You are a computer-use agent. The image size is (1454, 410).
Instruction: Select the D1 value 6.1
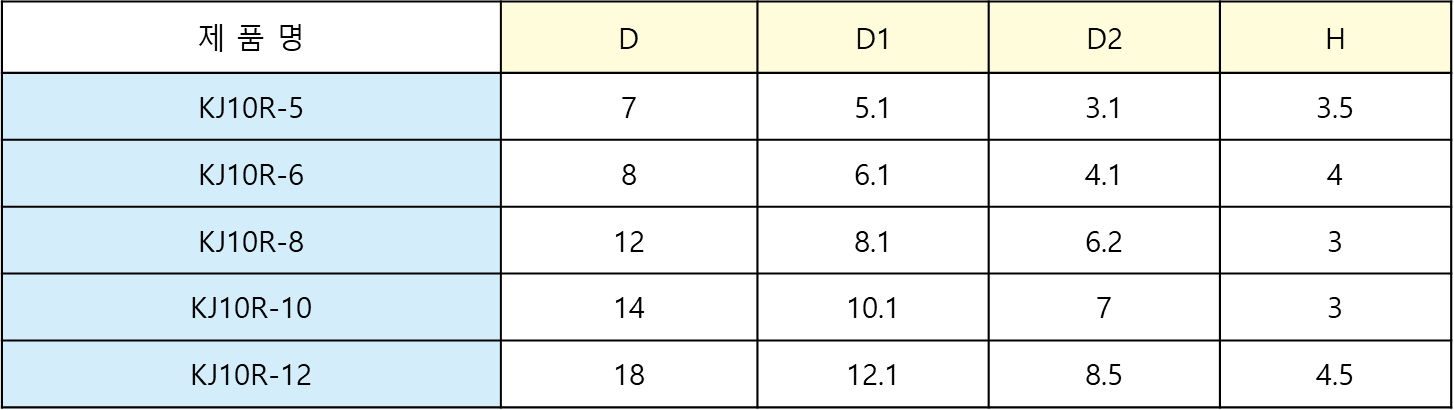pyautogui.click(x=873, y=174)
